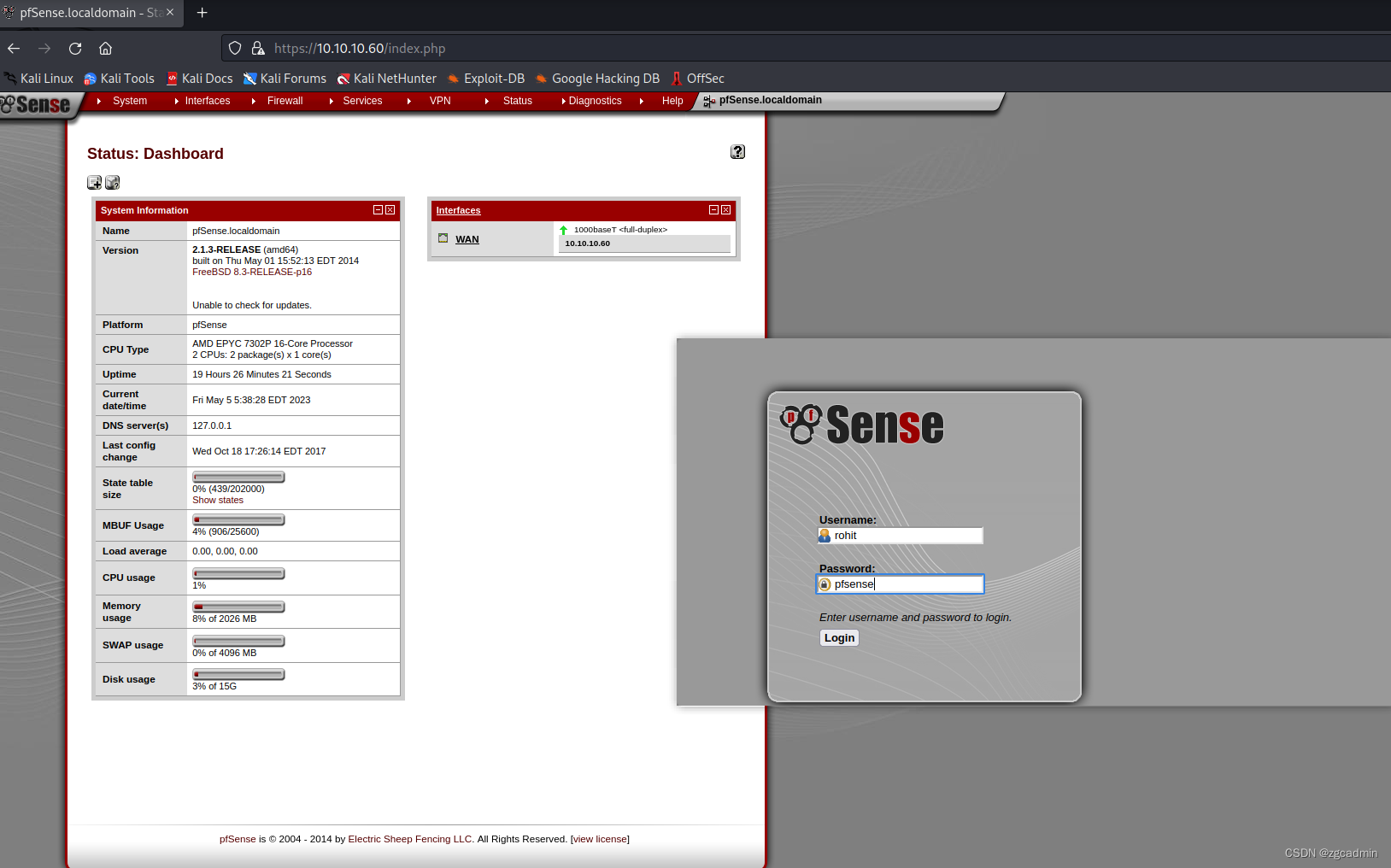This screenshot has height=868, width=1391.
Task: Click the CPU usage progress bar
Action: 238,573
